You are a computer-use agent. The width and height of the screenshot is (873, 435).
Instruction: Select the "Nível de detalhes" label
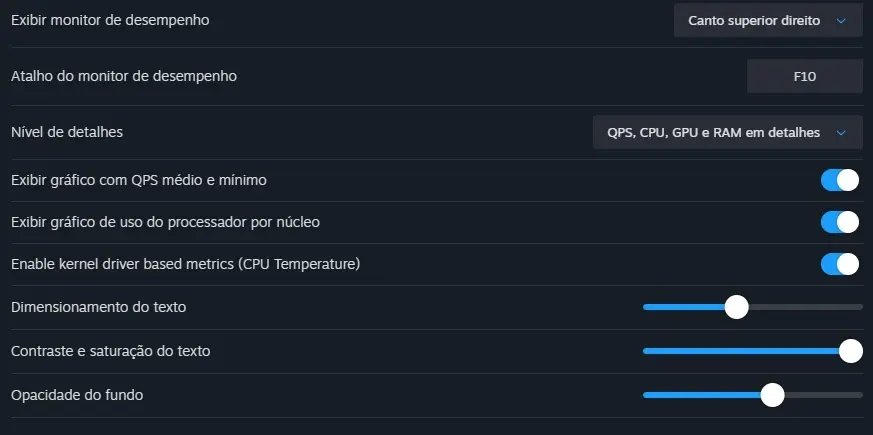click(x=67, y=132)
